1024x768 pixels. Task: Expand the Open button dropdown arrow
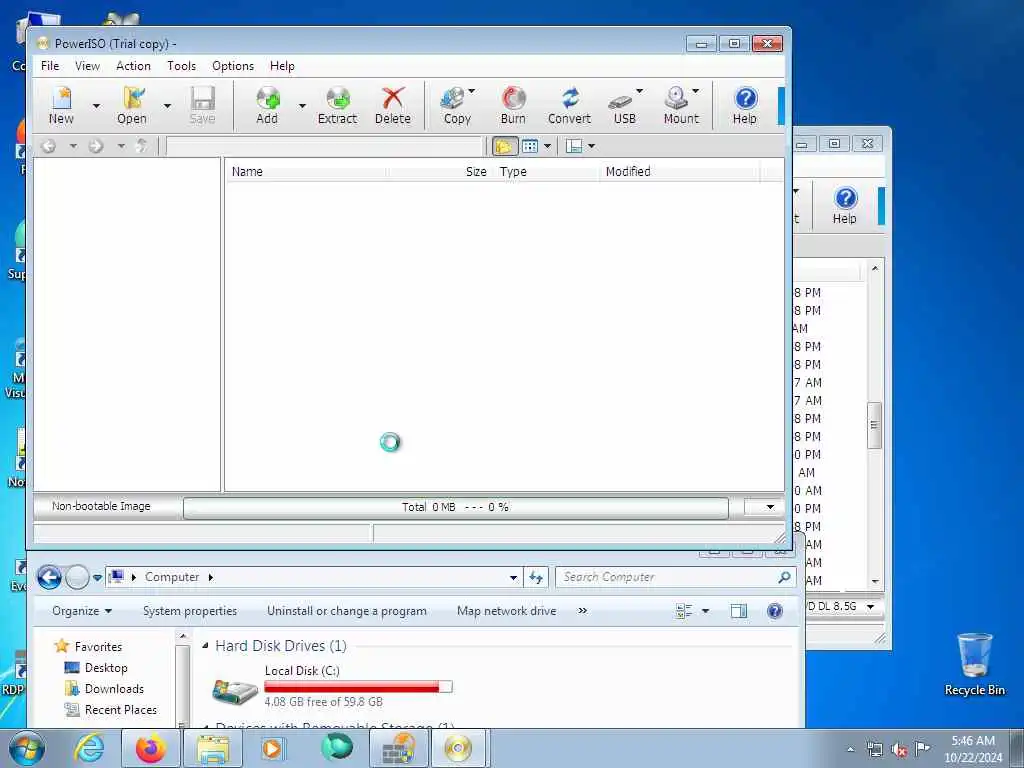pyautogui.click(x=167, y=105)
